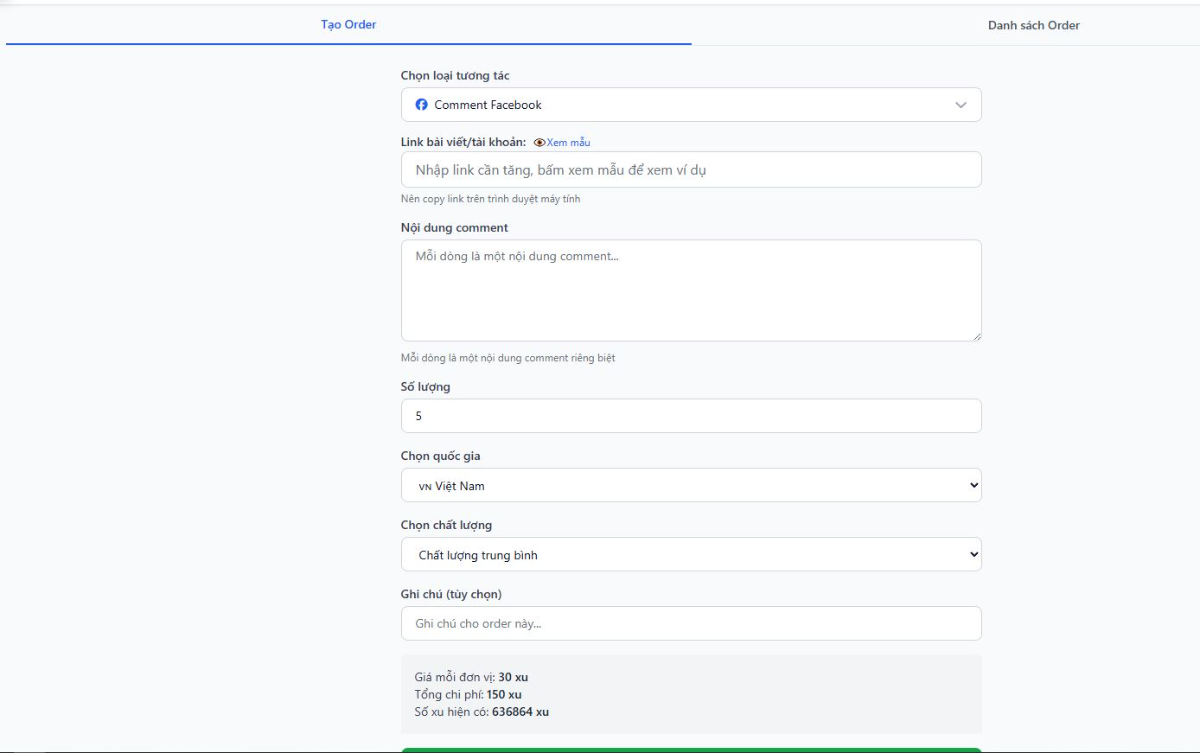Click the 'Giá mỗi đơn vị: 30 xu' line

tap(471, 677)
